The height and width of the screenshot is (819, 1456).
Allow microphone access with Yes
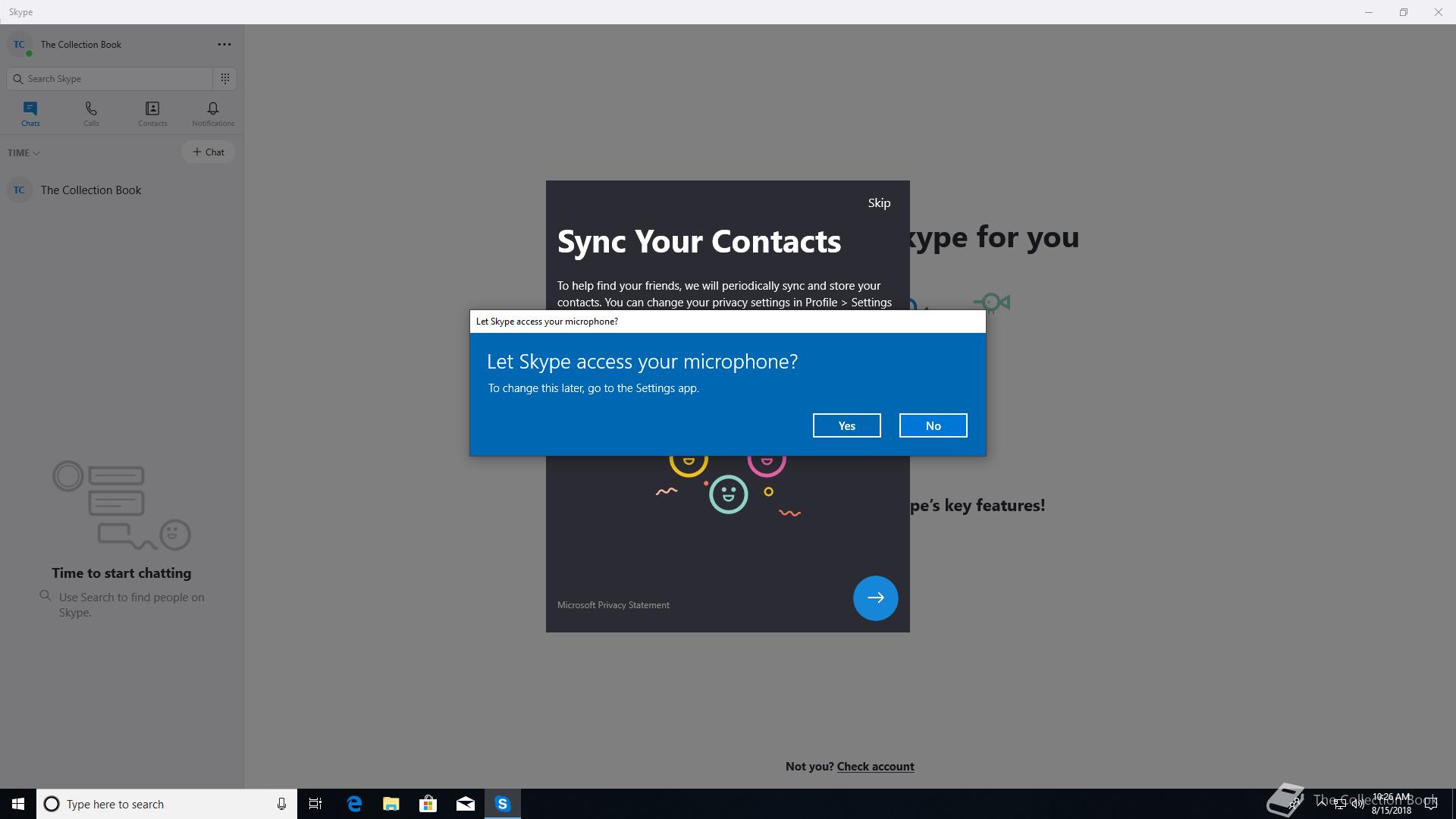pyautogui.click(x=846, y=425)
